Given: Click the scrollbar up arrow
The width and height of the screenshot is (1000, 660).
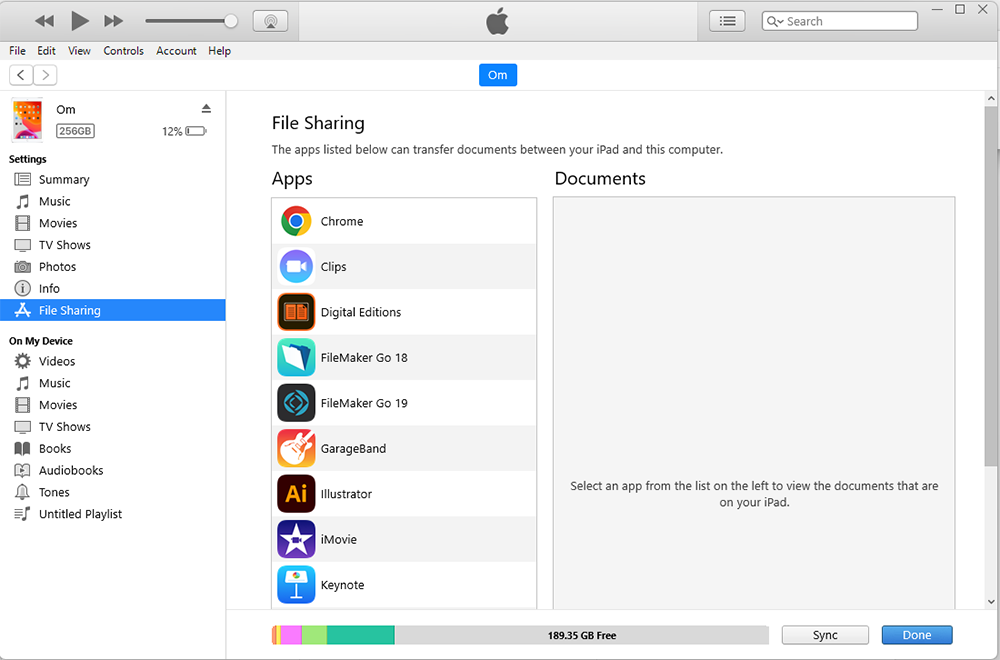Looking at the screenshot, I should tap(990, 98).
